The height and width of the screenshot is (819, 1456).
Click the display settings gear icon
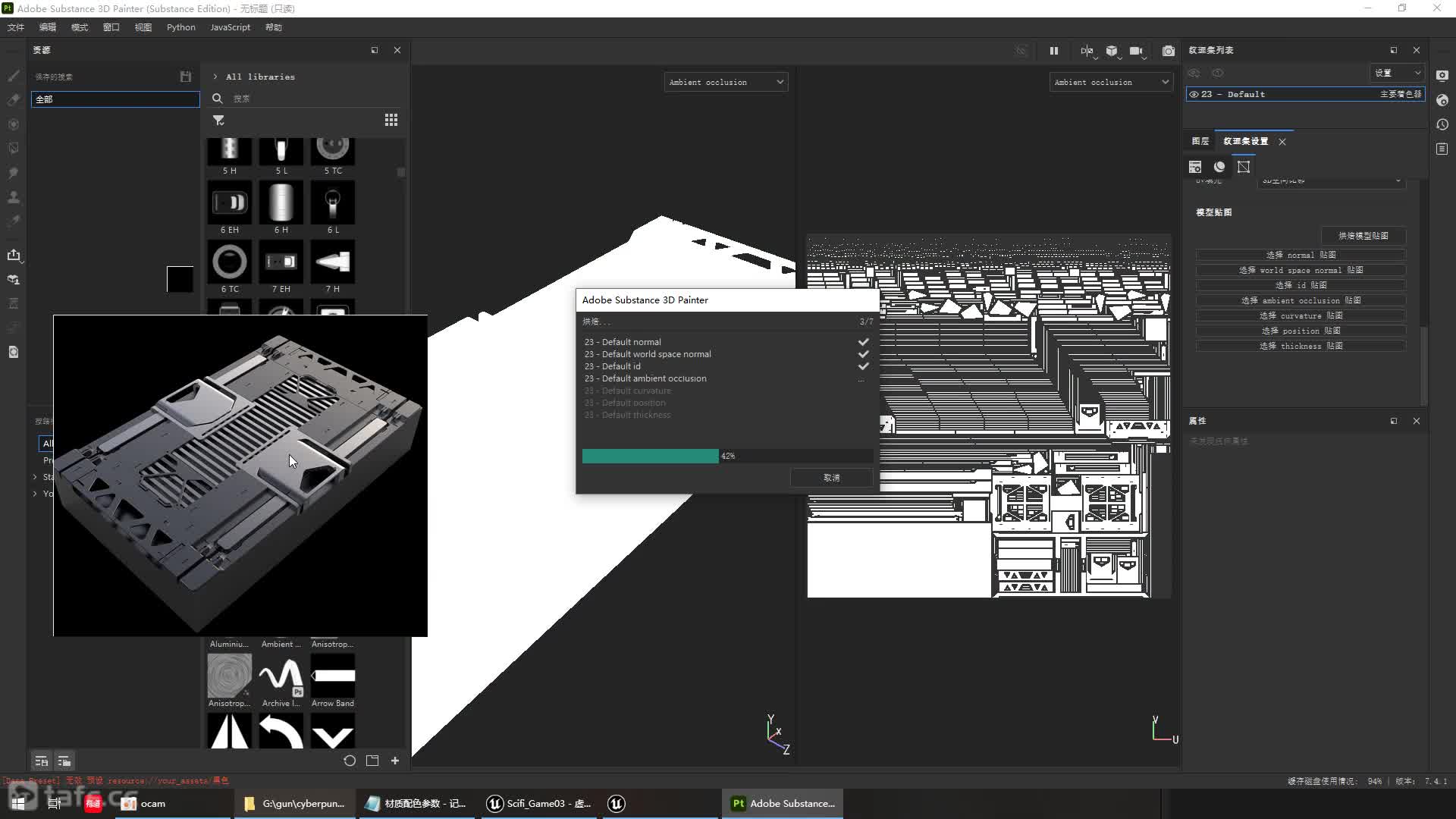[1443, 73]
